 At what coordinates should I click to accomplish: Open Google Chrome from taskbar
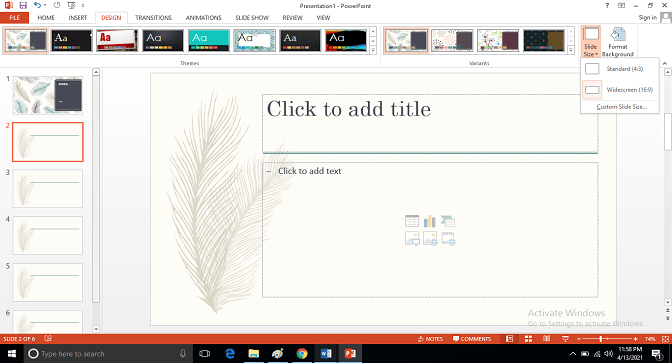click(302, 354)
